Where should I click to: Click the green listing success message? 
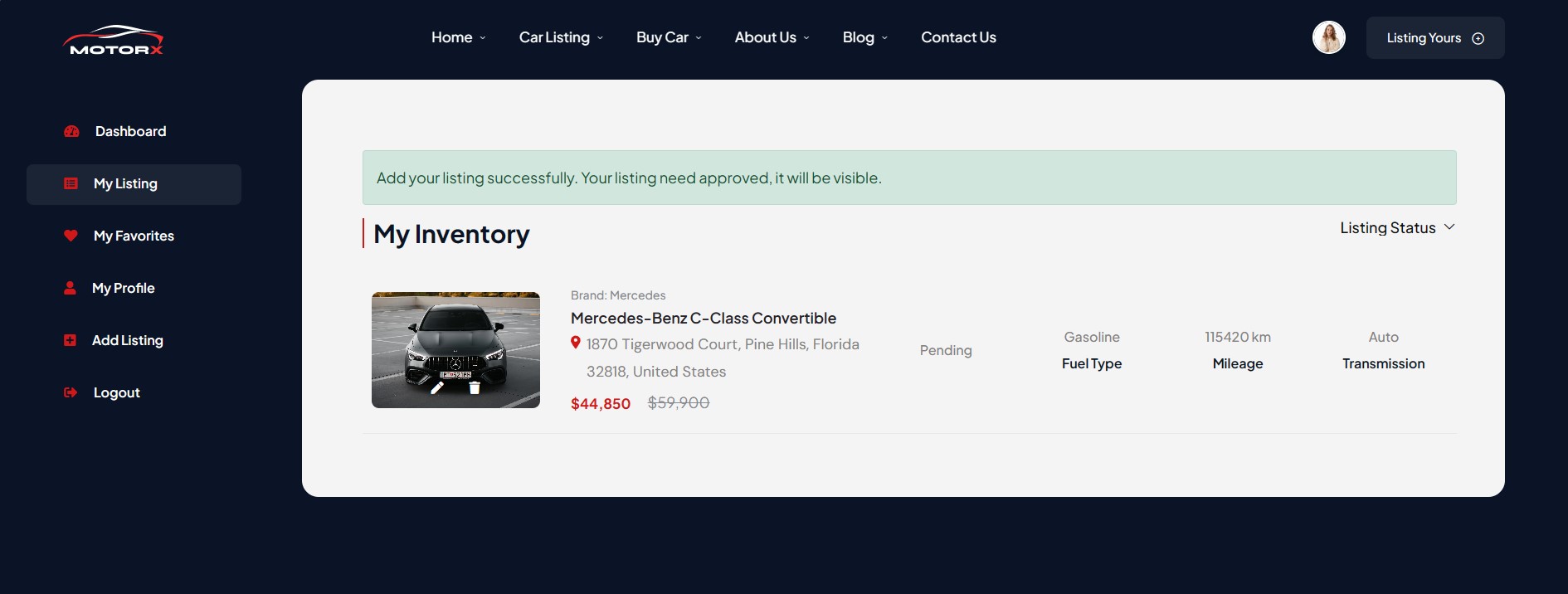(x=909, y=178)
